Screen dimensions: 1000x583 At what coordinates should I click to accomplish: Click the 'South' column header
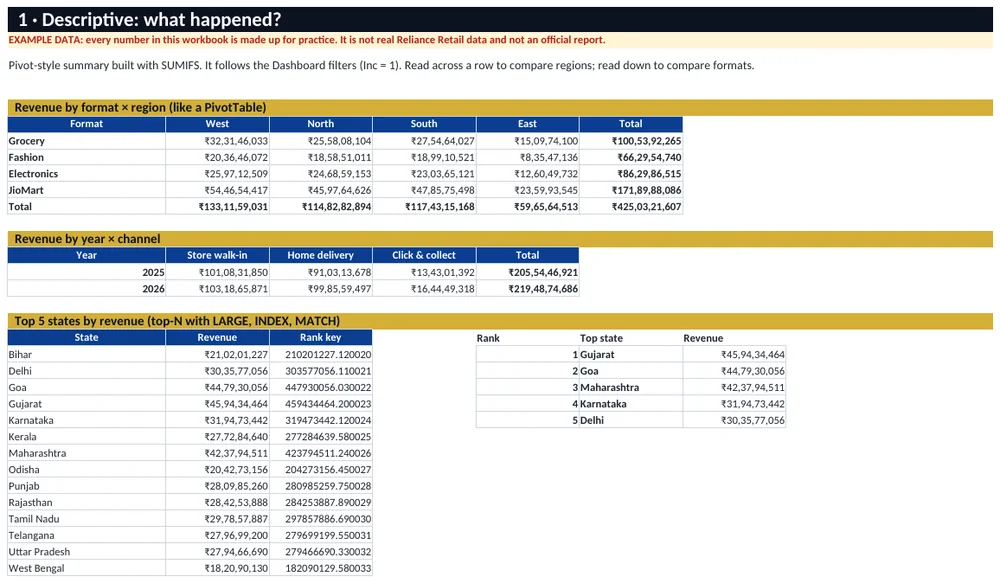(424, 124)
